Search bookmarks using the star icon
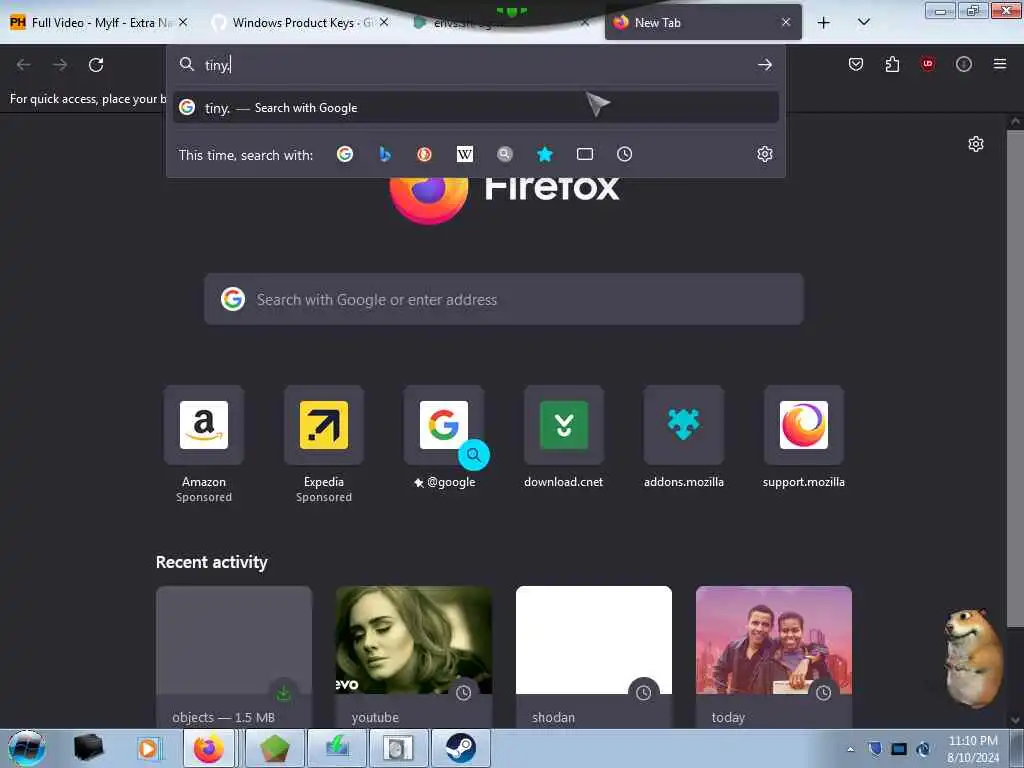Screen dimensions: 1024x768 [x=545, y=154]
